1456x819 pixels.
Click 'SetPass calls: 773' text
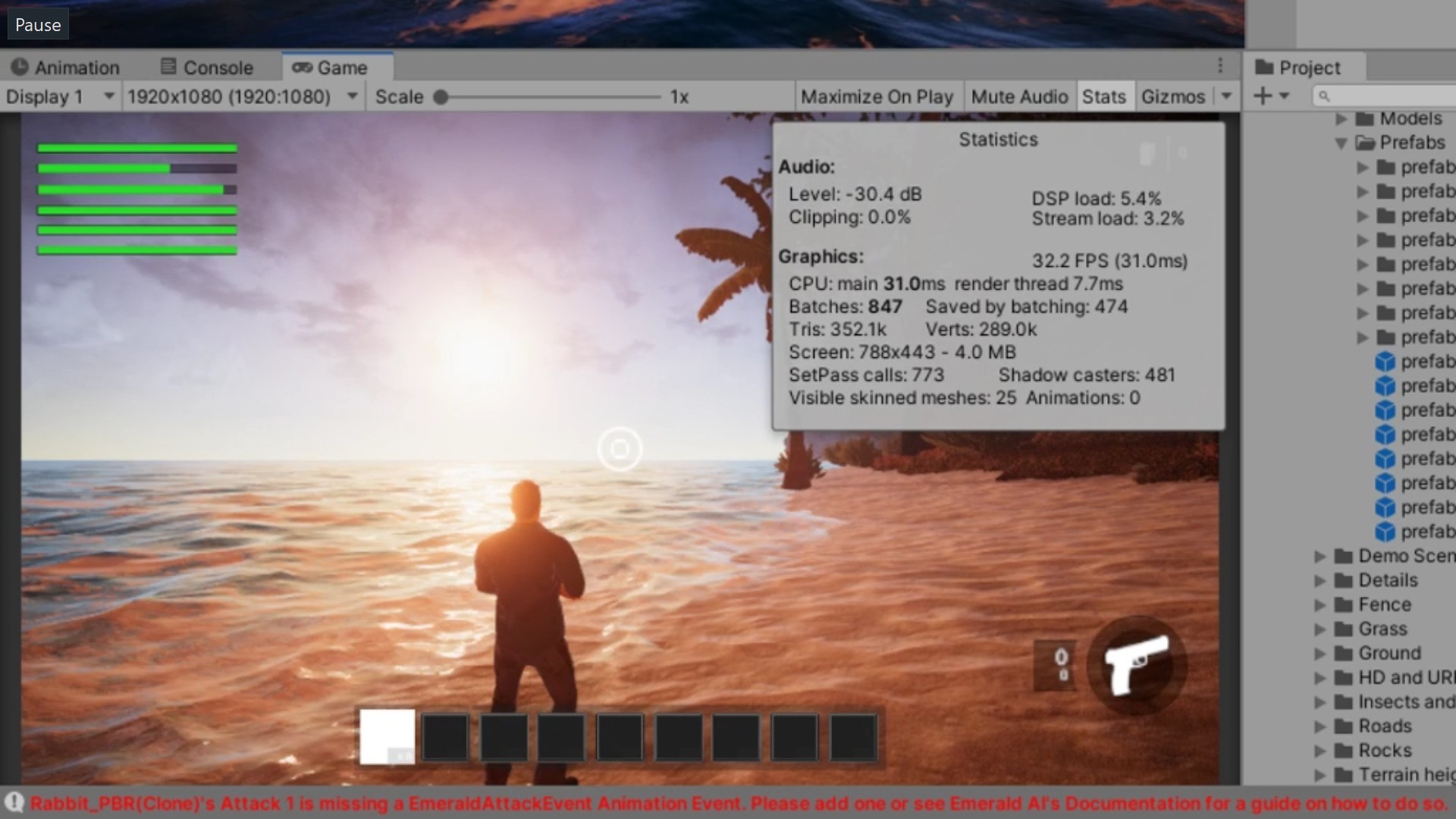pos(866,375)
